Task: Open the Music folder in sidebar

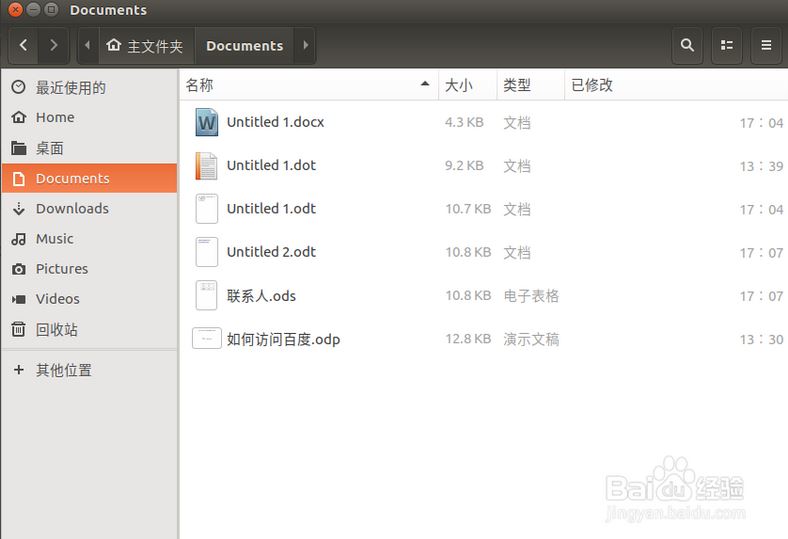Action: [55, 238]
